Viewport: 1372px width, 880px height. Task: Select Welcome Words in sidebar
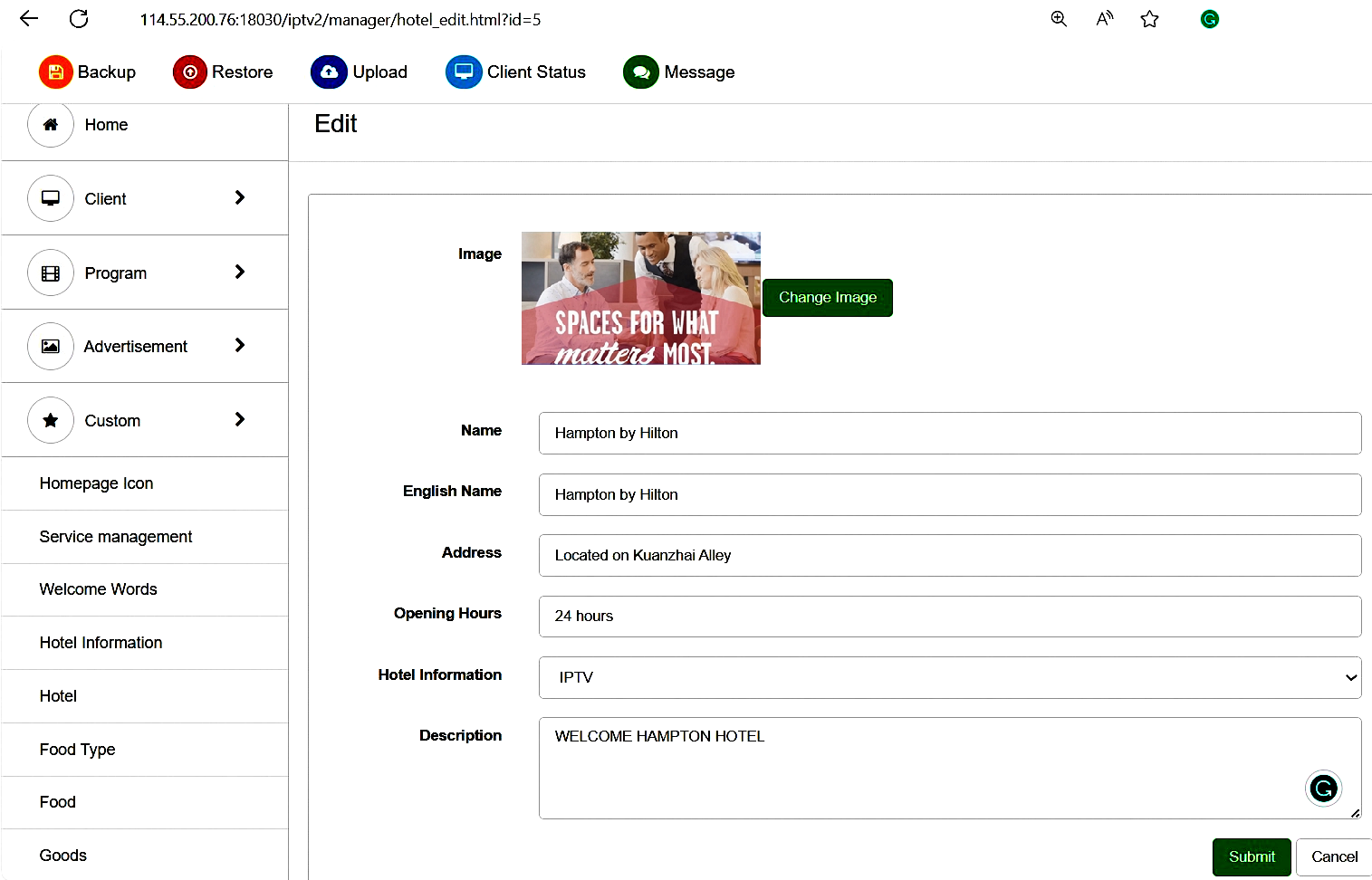145,589
